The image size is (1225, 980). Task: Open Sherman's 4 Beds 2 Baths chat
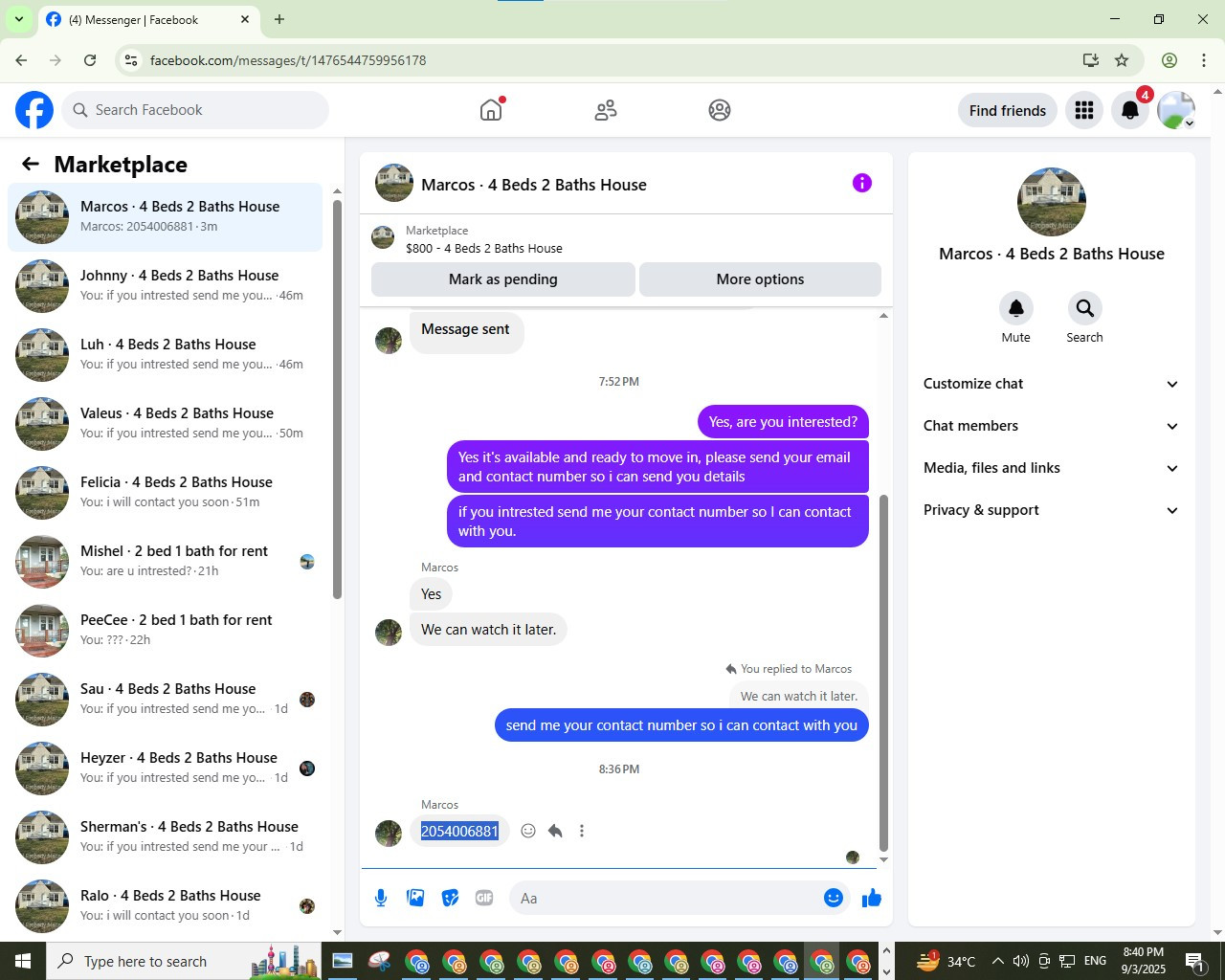coord(166,836)
